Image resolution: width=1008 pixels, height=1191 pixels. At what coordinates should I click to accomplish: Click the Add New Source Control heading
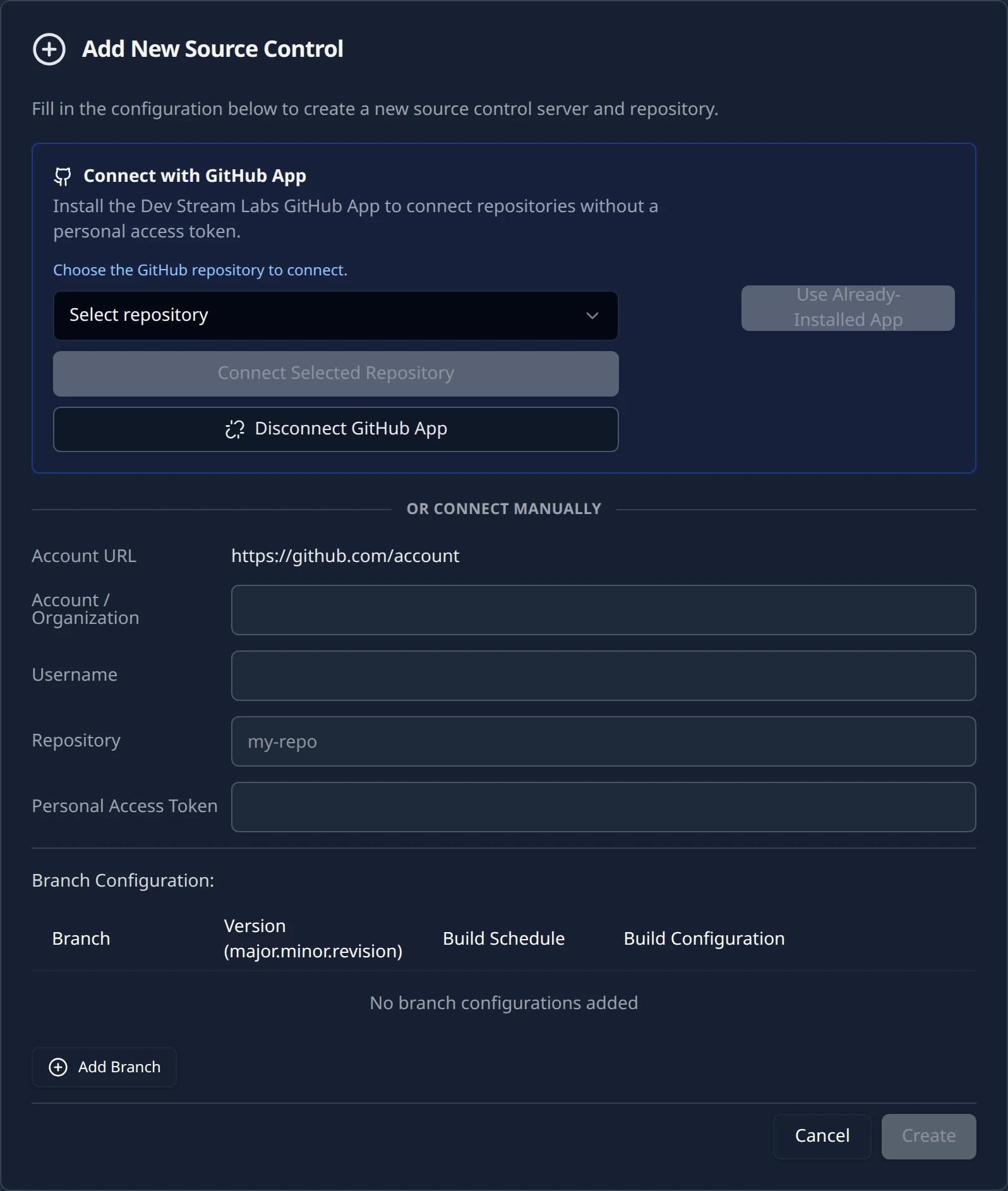click(213, 49)
